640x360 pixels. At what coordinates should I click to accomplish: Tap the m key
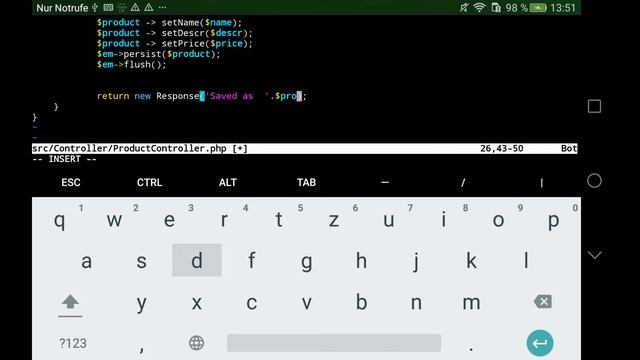point(471,302)
